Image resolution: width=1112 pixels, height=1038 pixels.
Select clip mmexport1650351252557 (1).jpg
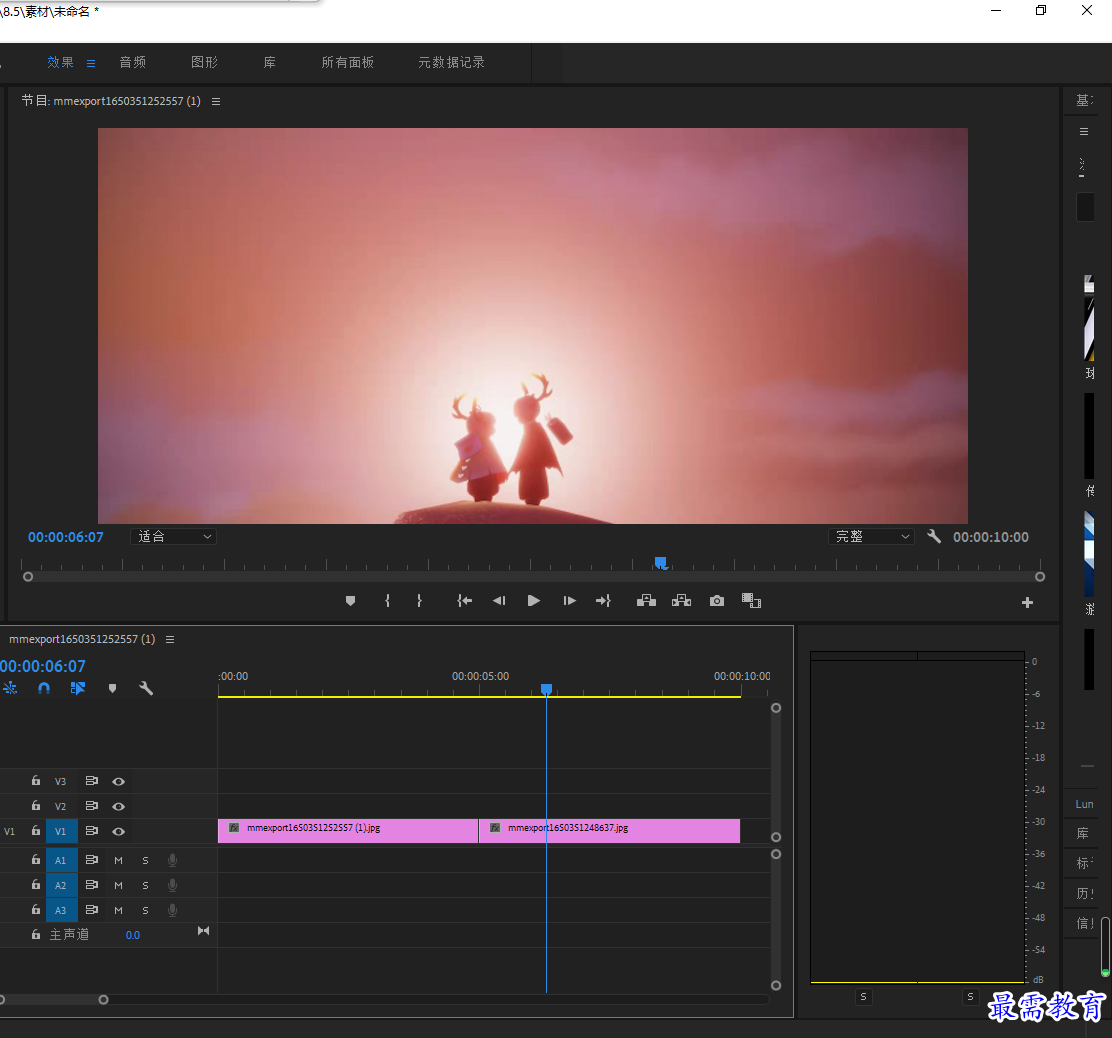click(348, 831)
